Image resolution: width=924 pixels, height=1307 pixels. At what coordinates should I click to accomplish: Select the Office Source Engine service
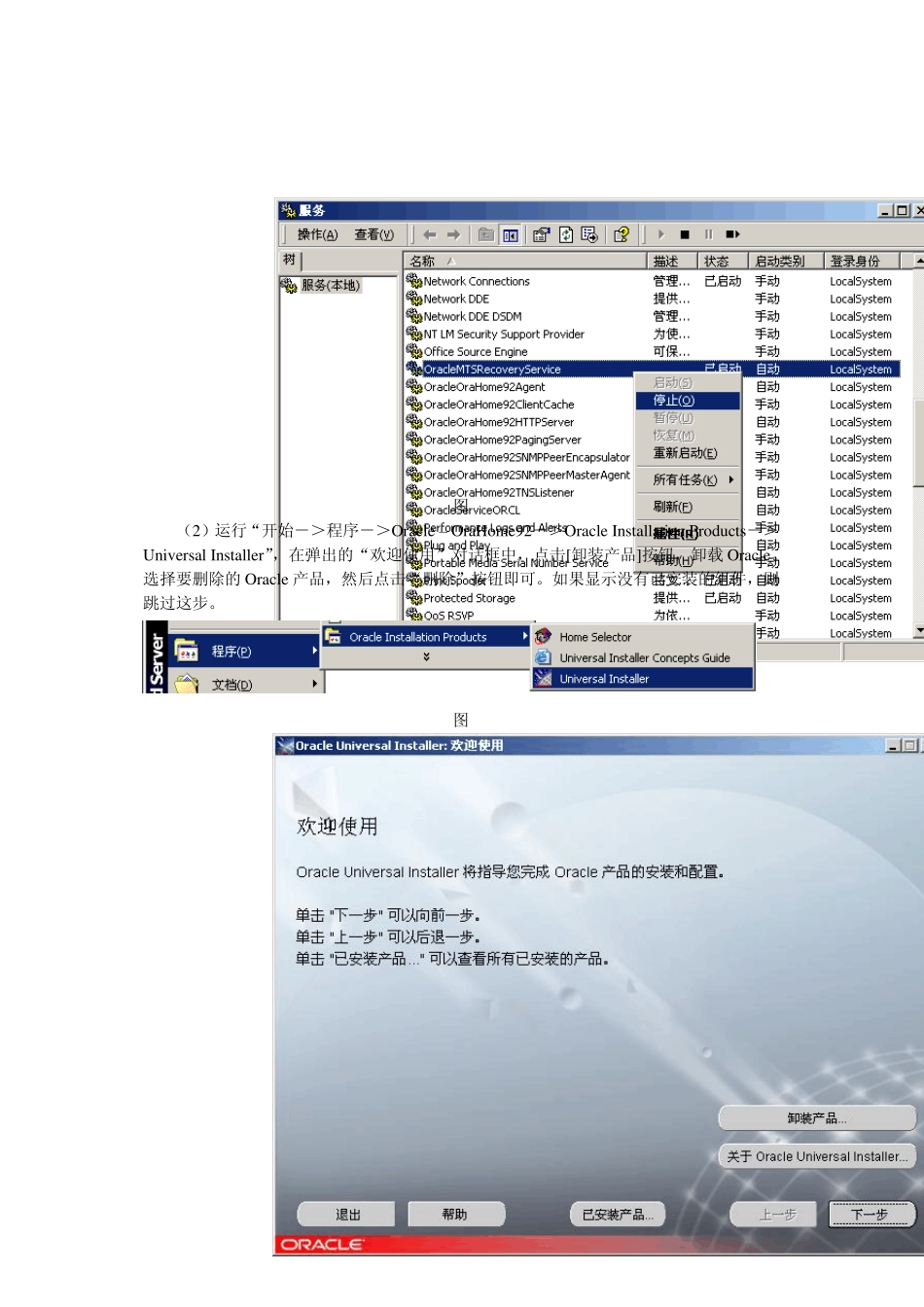475,352
